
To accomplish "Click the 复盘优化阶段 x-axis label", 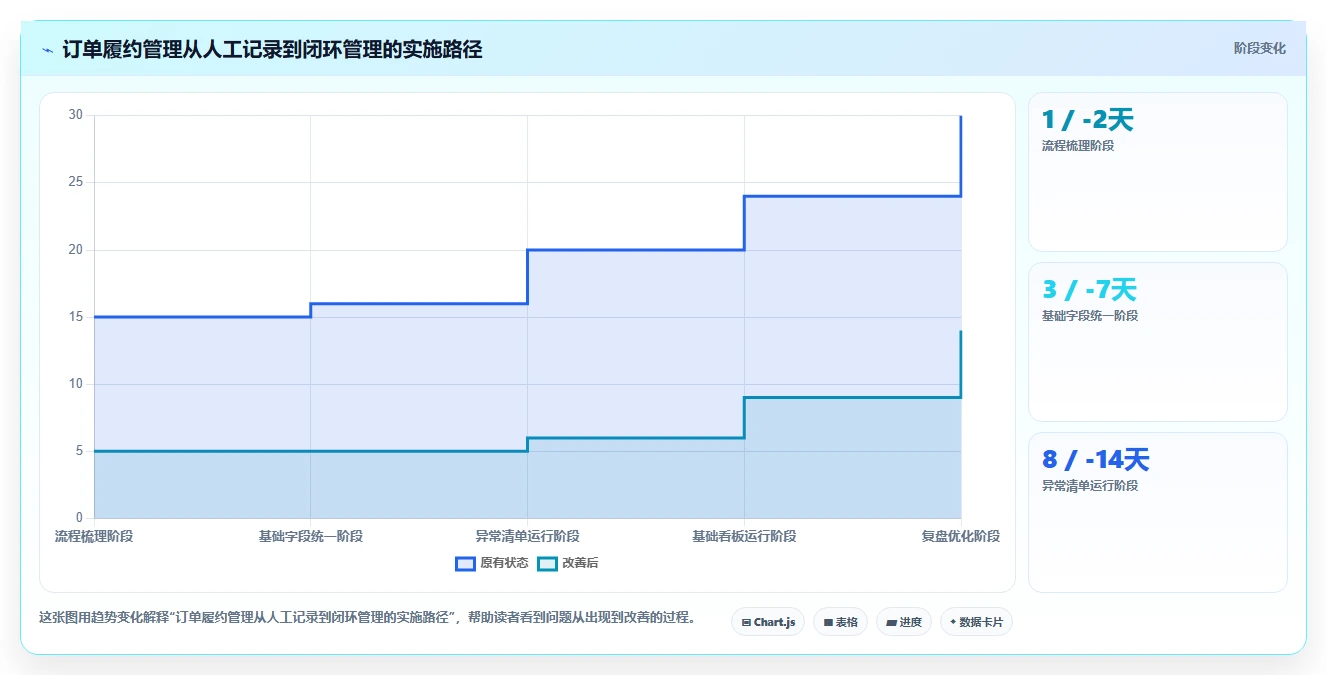I will pos(960,536).
